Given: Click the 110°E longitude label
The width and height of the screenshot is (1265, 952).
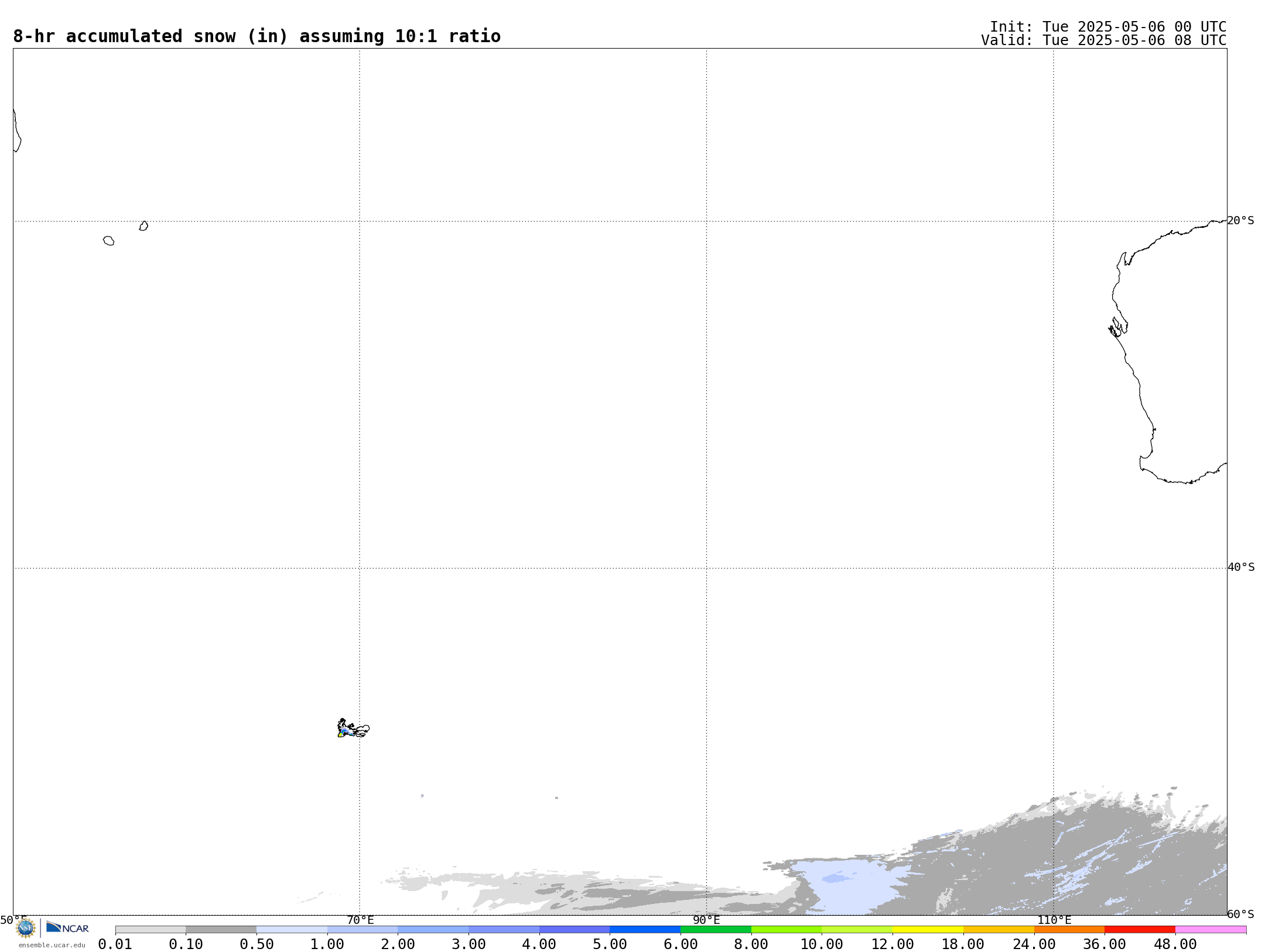Looking at the screenshot, I should (x=1054, y=920).
